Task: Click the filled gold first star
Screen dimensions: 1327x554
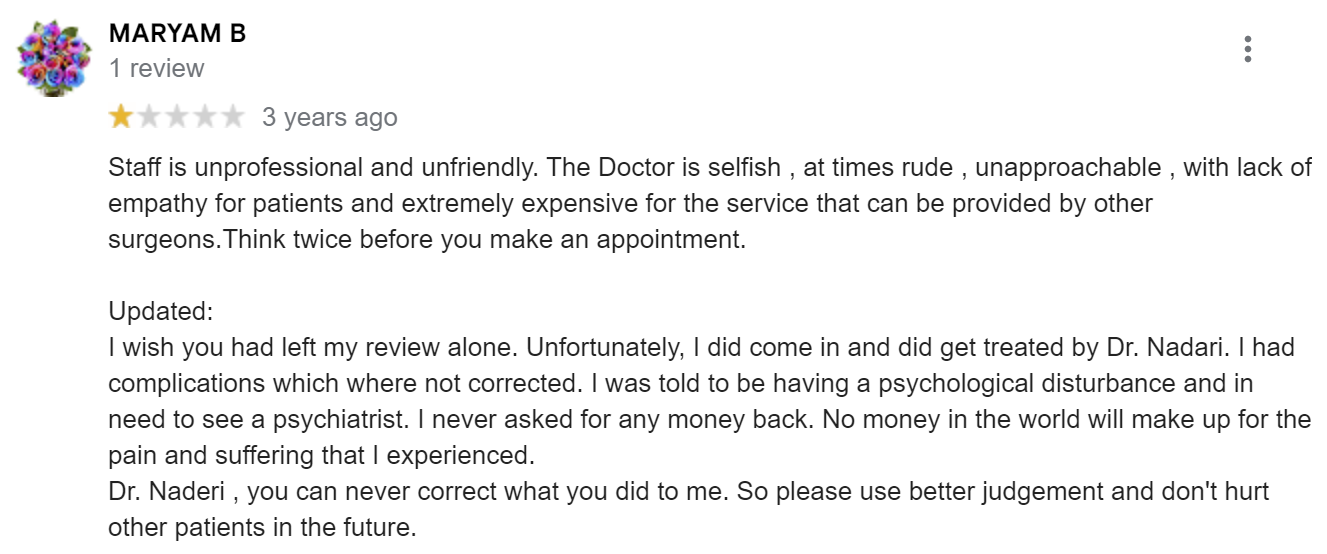Action: pos(121,118)
